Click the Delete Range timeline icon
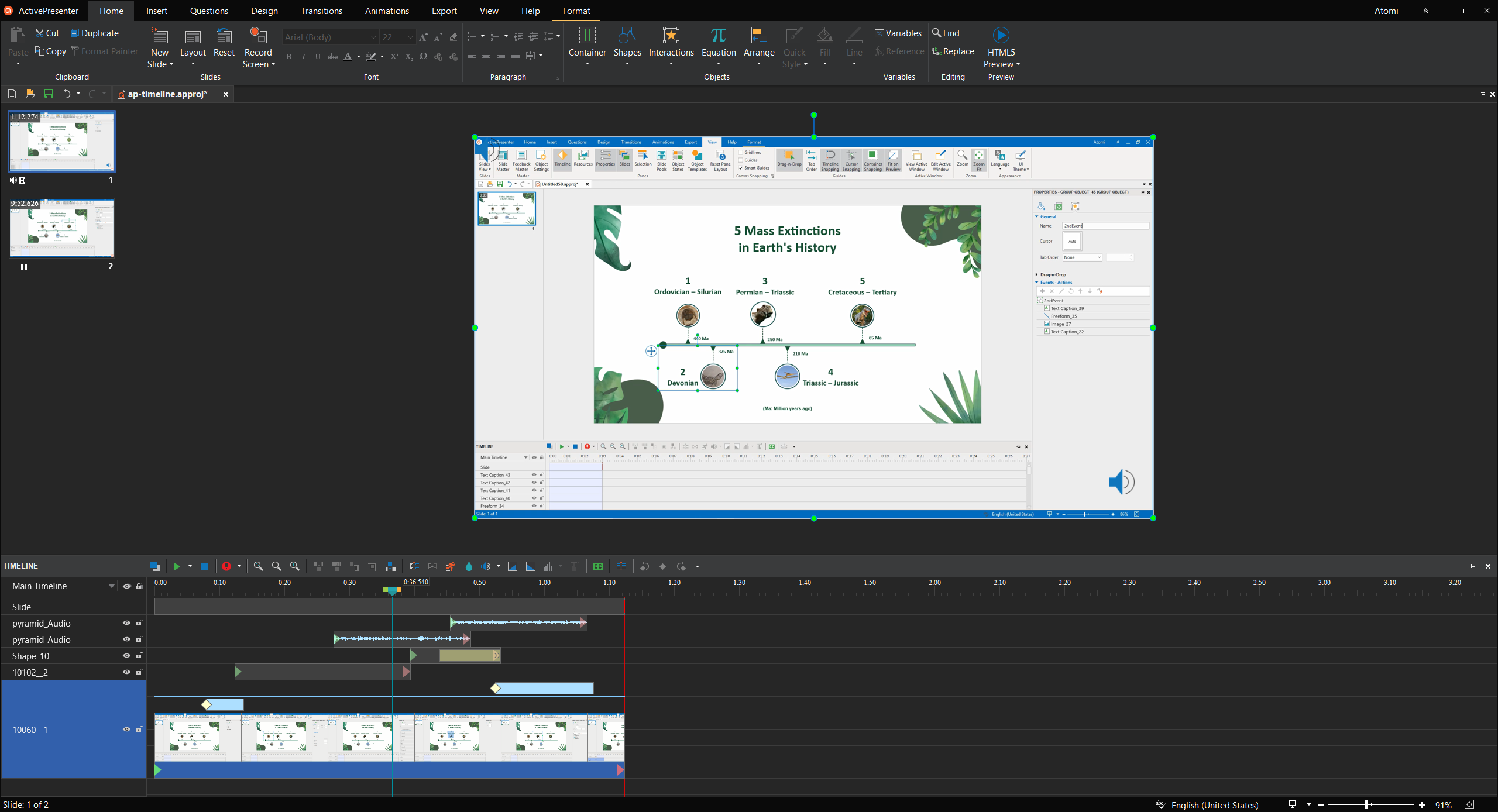This screenshot has width=1498, height=812. pos(355,566)
